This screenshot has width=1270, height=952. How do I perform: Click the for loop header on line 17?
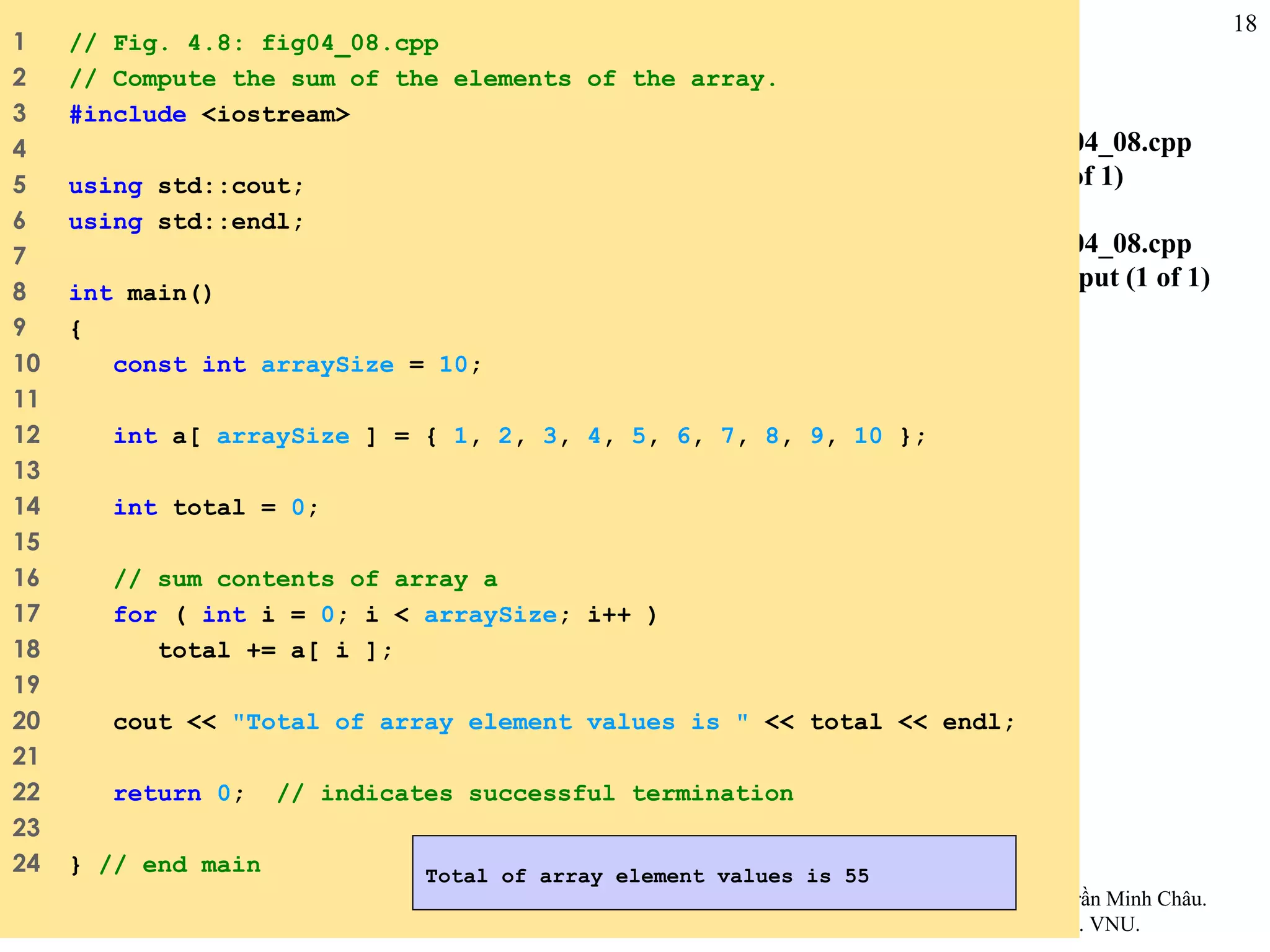pyautogui.click(x=385, y=615)
